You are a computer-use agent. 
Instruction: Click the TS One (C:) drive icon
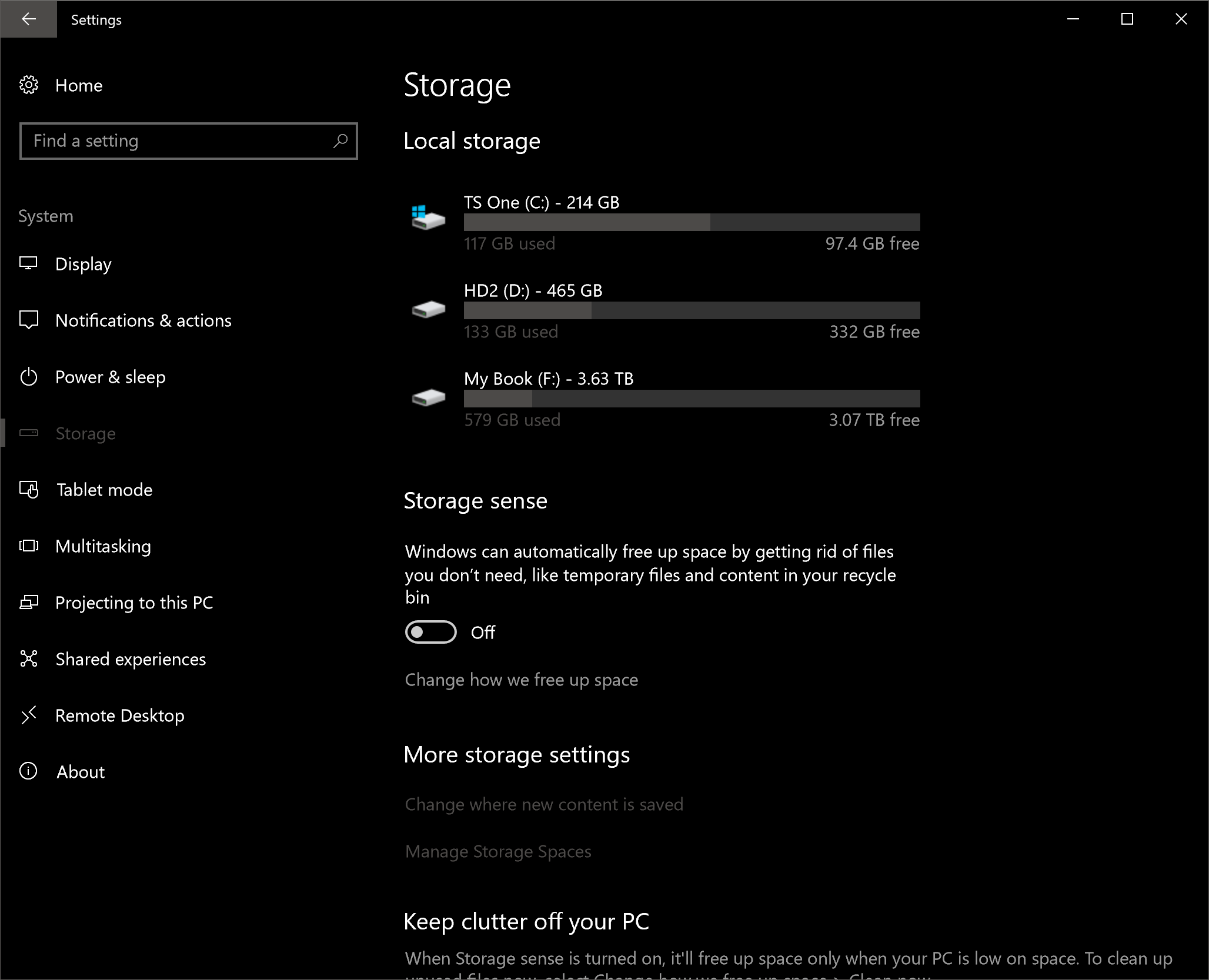tap(428, 218)
